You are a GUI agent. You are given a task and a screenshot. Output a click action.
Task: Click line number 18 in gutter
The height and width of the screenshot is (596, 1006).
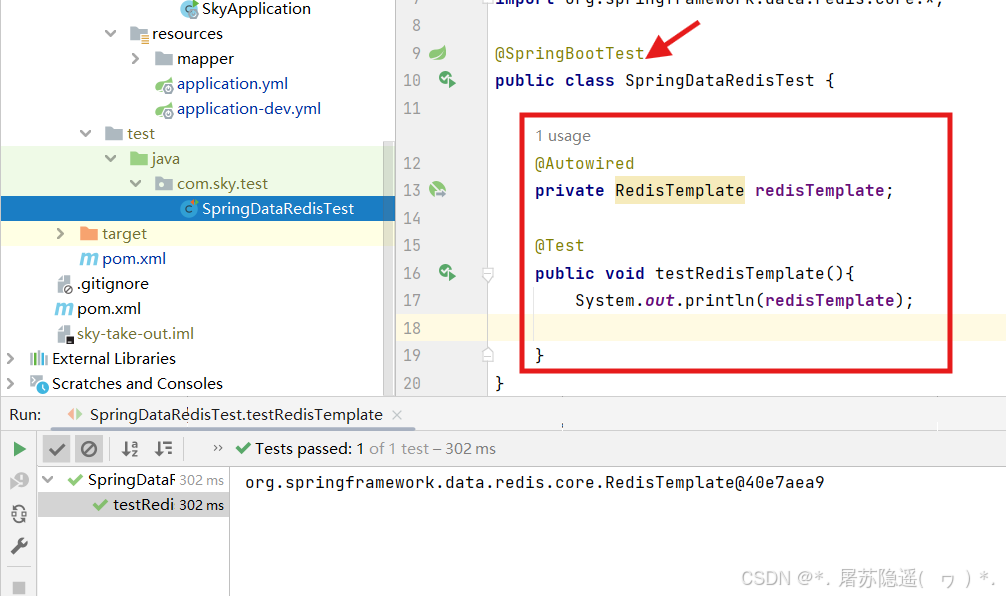pos(412,328)
